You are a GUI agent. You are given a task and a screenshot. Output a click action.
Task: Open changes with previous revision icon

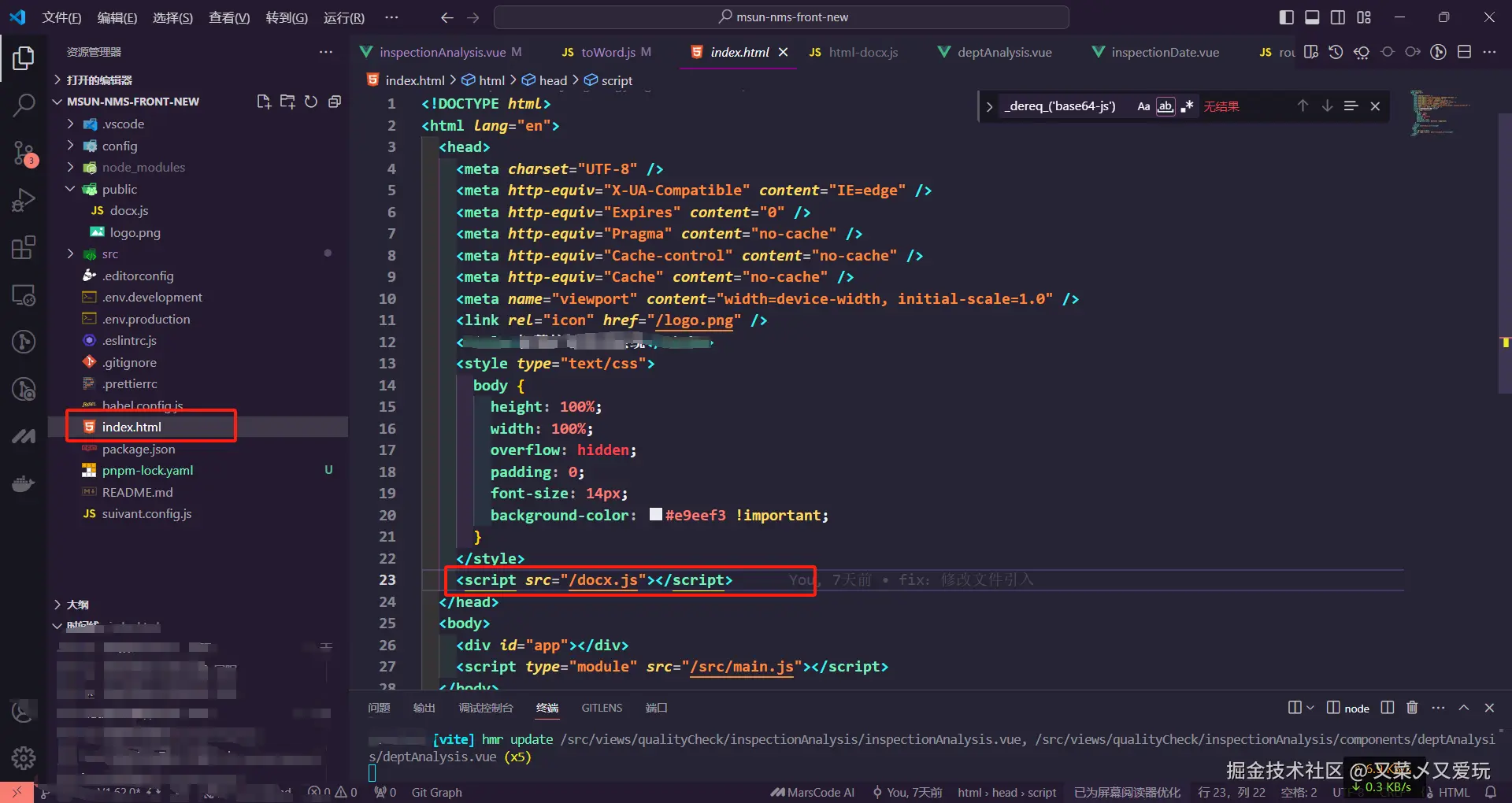click(x=1362, y=52)
